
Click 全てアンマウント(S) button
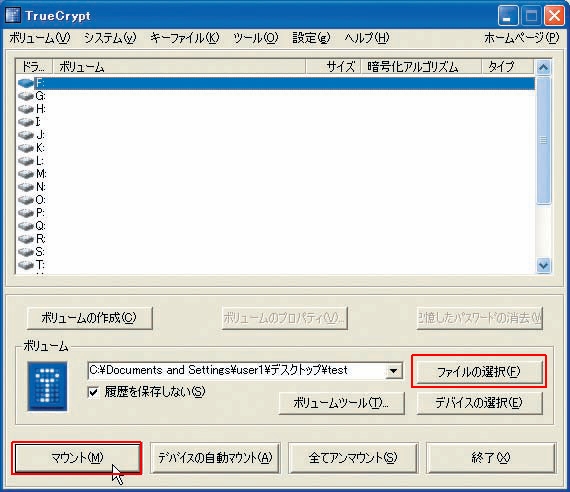click(353, 458)
